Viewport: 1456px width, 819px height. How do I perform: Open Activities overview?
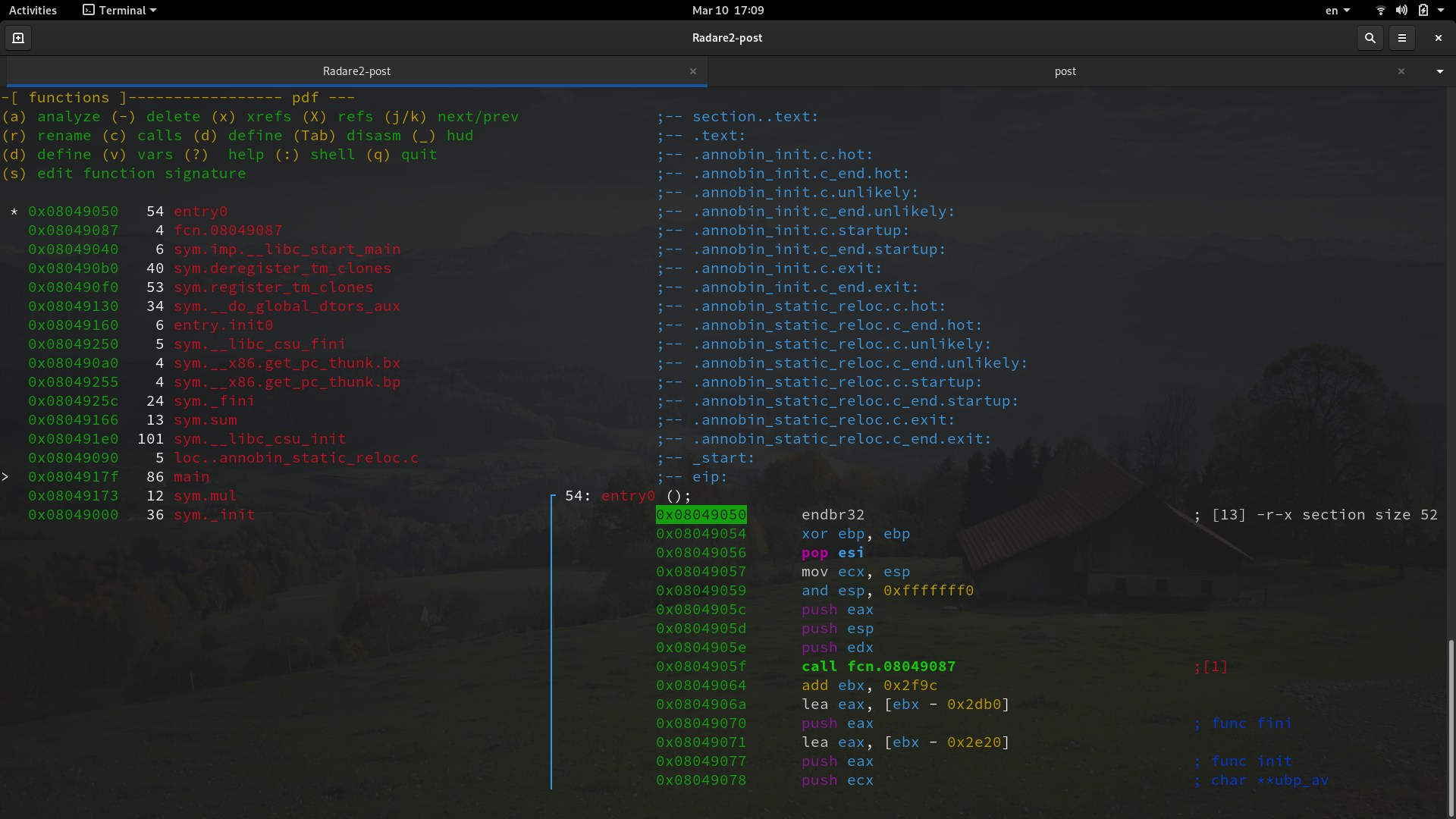click(33, 11)
